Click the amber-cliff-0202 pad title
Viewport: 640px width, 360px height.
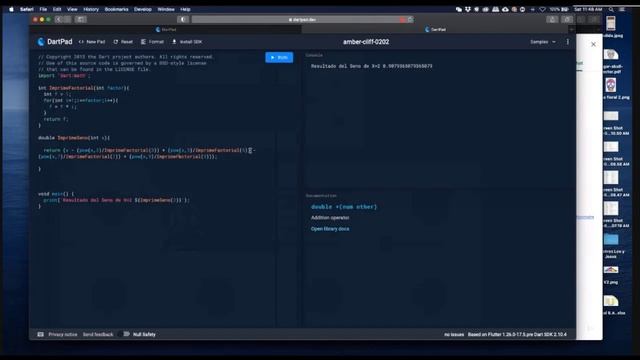pyautogui.click(x=366, y=42)
